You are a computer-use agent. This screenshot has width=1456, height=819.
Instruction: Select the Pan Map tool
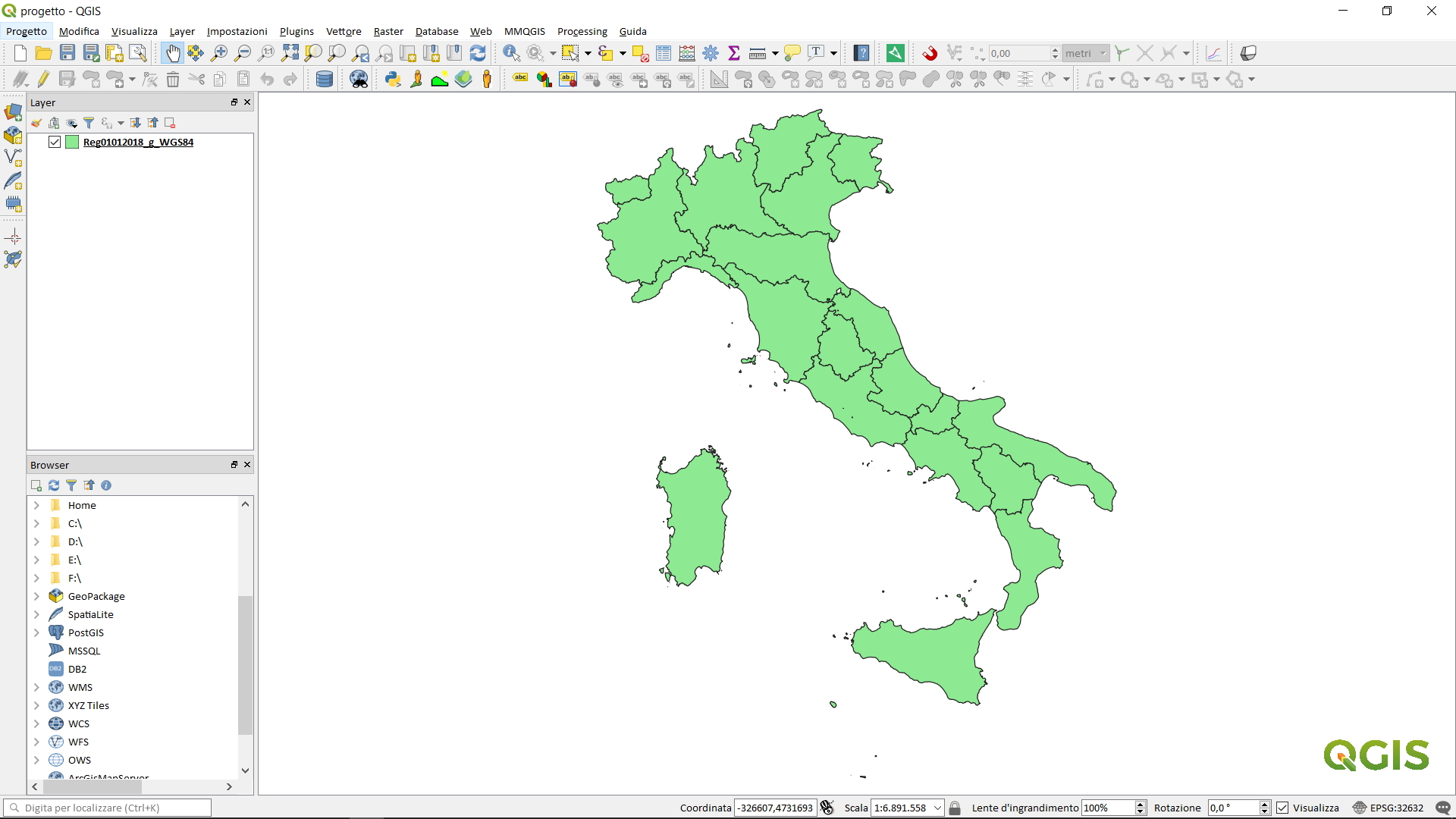tap(173, 53)
